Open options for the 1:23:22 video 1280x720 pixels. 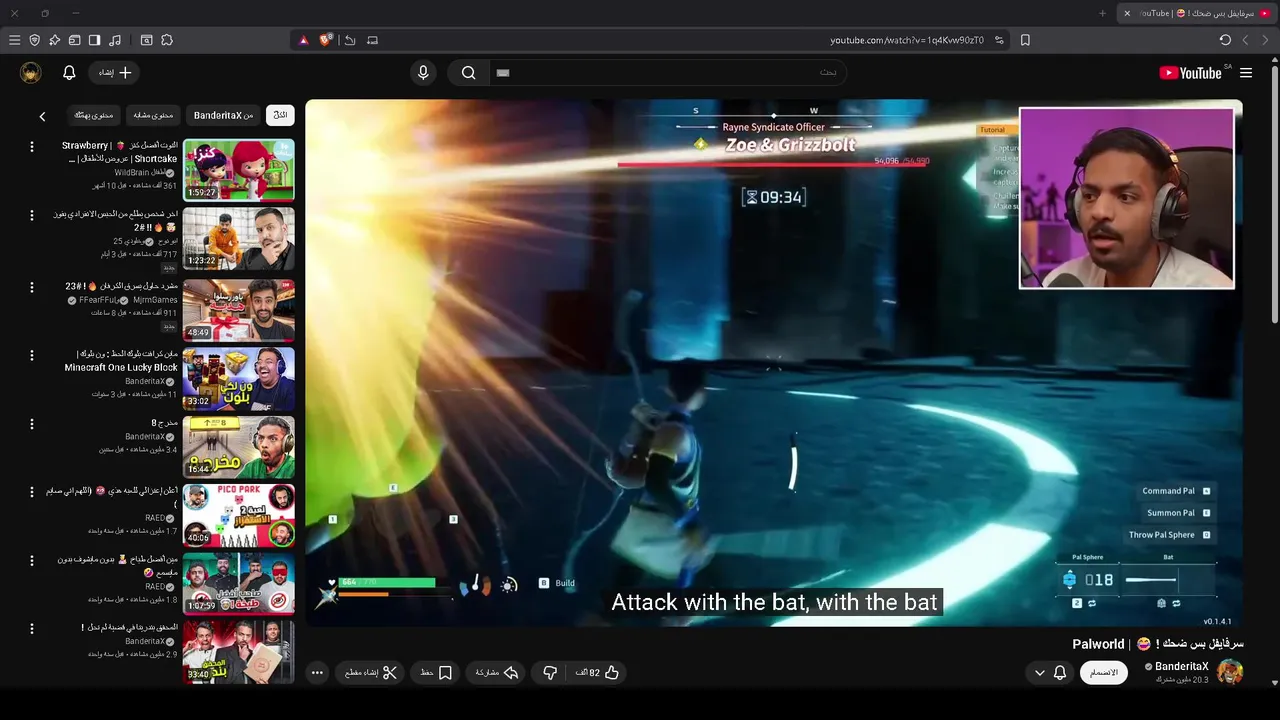click(x=31, y=215)
